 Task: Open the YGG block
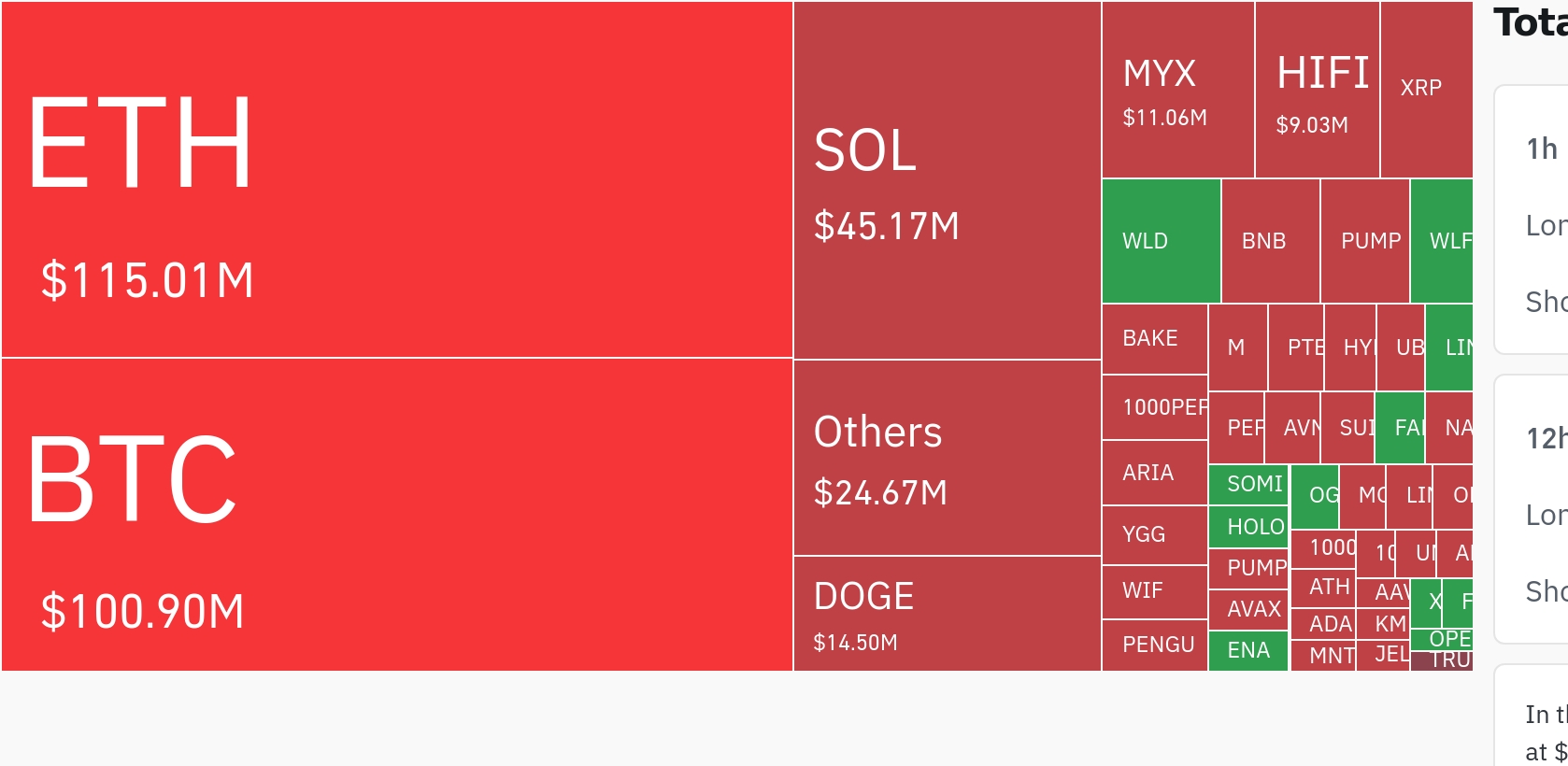pos(1154,534)
